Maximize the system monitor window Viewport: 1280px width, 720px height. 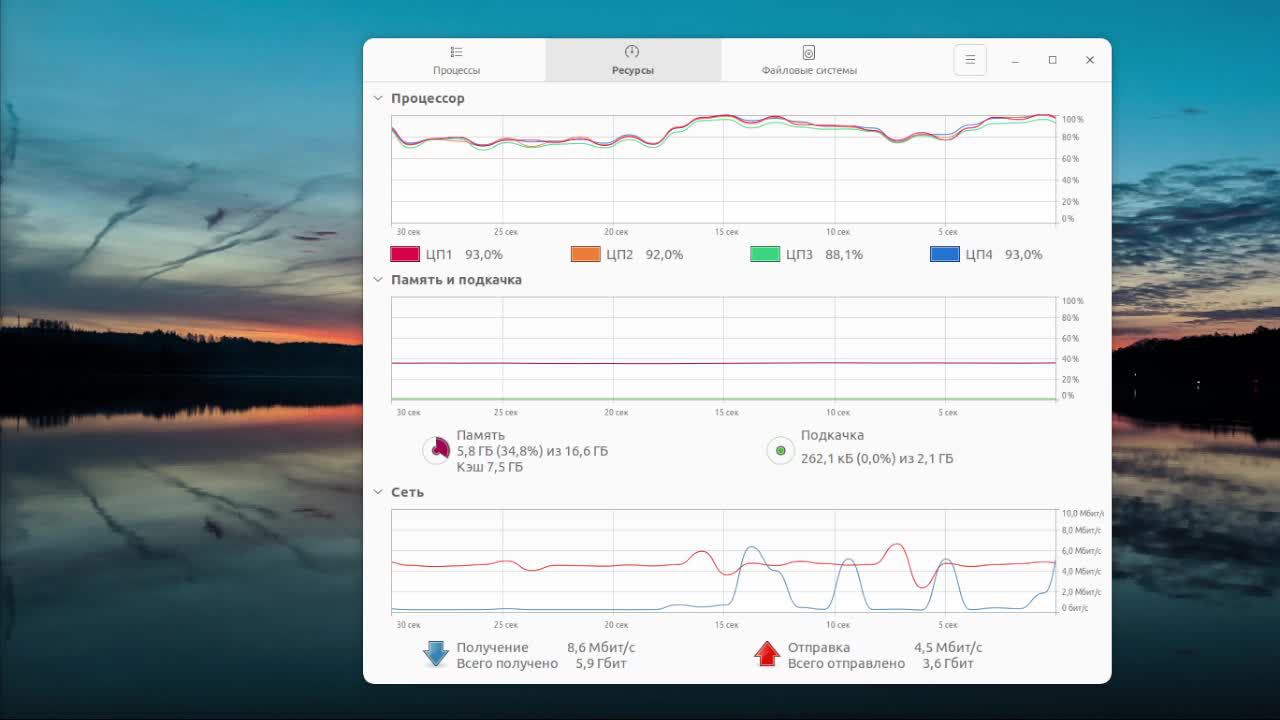tap(1052, 60)
